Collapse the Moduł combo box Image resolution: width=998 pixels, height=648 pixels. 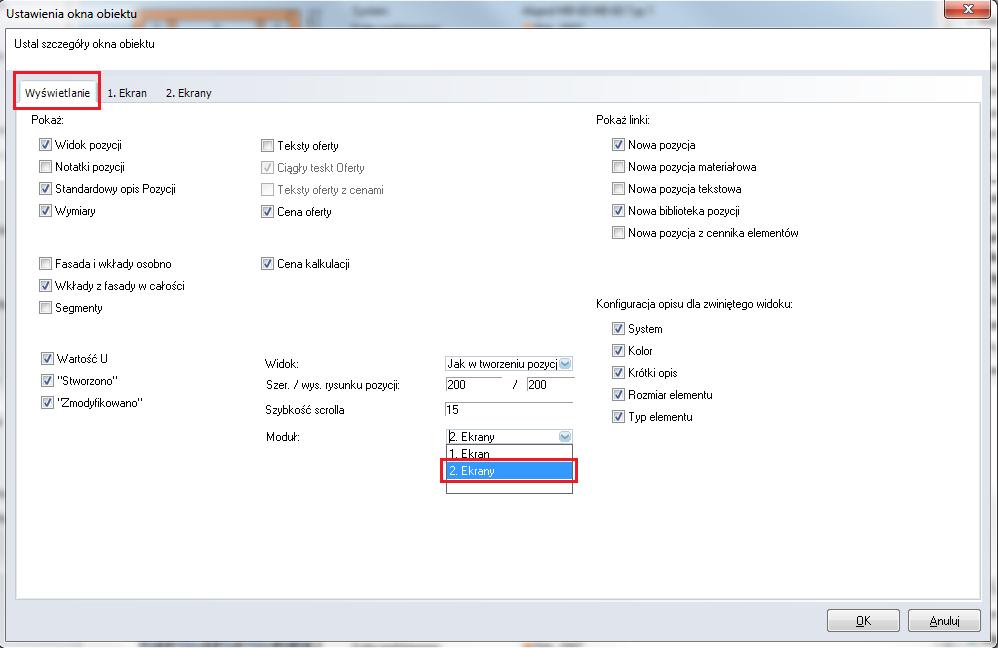point(565,437)
